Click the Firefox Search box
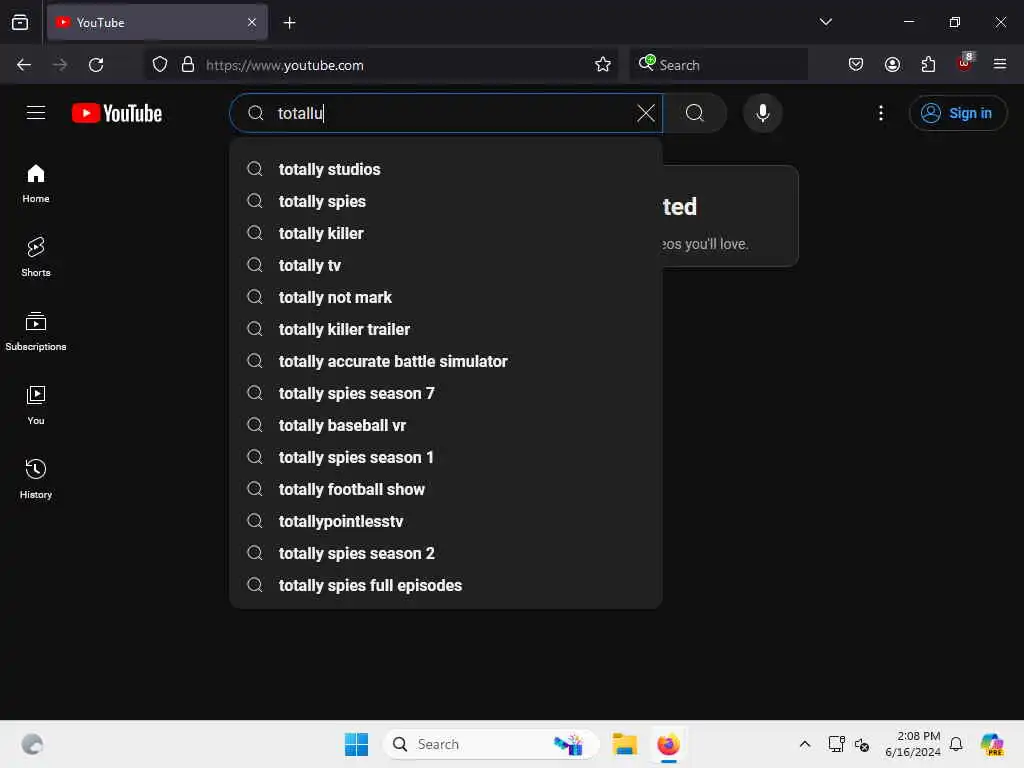Image resolution: width=1024 pixels, height=768 pixels. (718, 65)
